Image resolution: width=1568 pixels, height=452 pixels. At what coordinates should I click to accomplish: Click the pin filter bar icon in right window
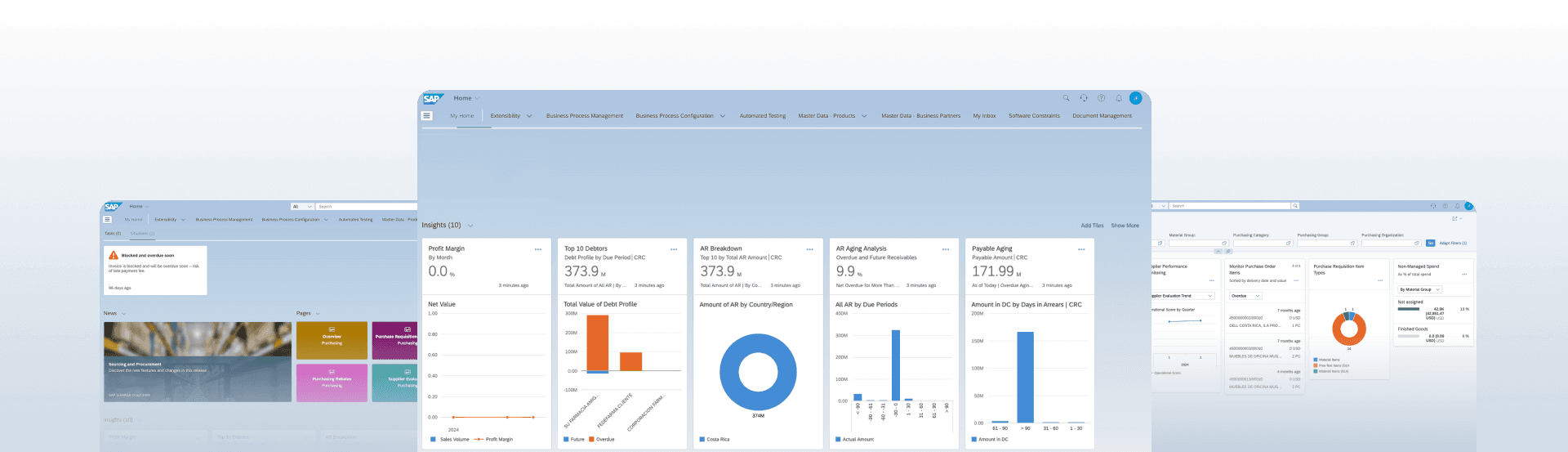point(1228,252)
